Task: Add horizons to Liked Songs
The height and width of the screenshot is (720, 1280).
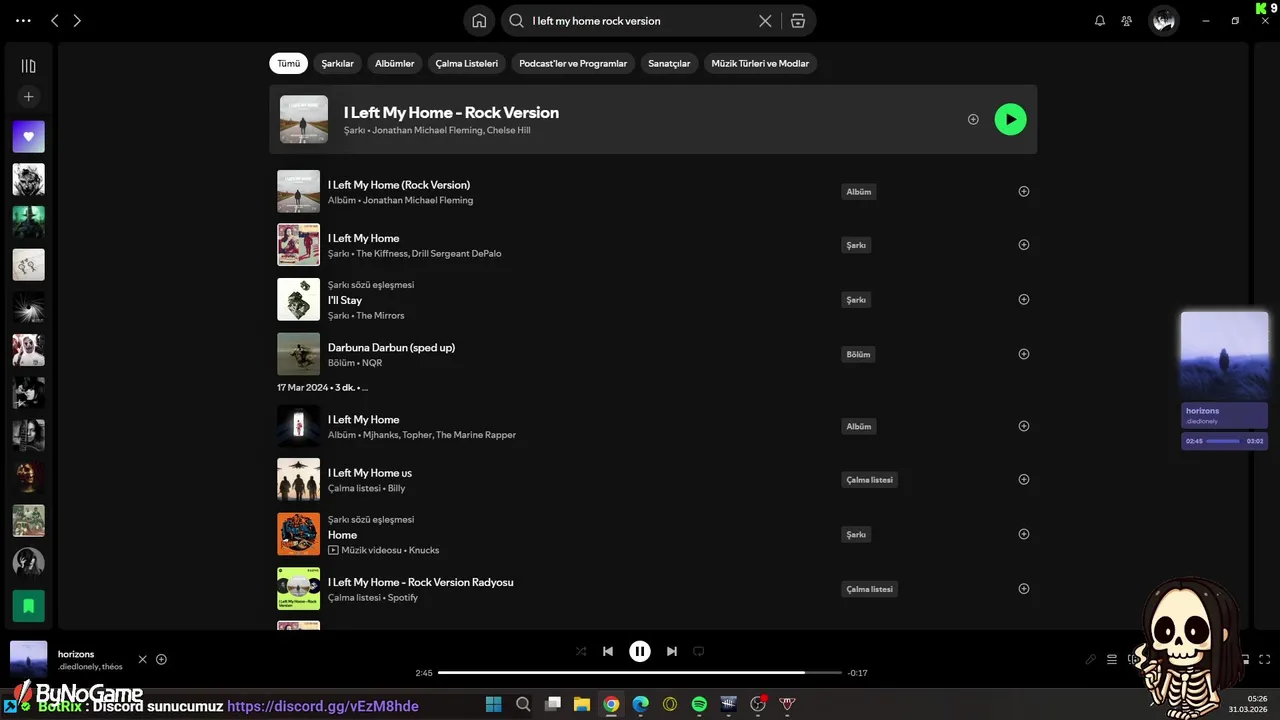Action: tap(161, 659)
